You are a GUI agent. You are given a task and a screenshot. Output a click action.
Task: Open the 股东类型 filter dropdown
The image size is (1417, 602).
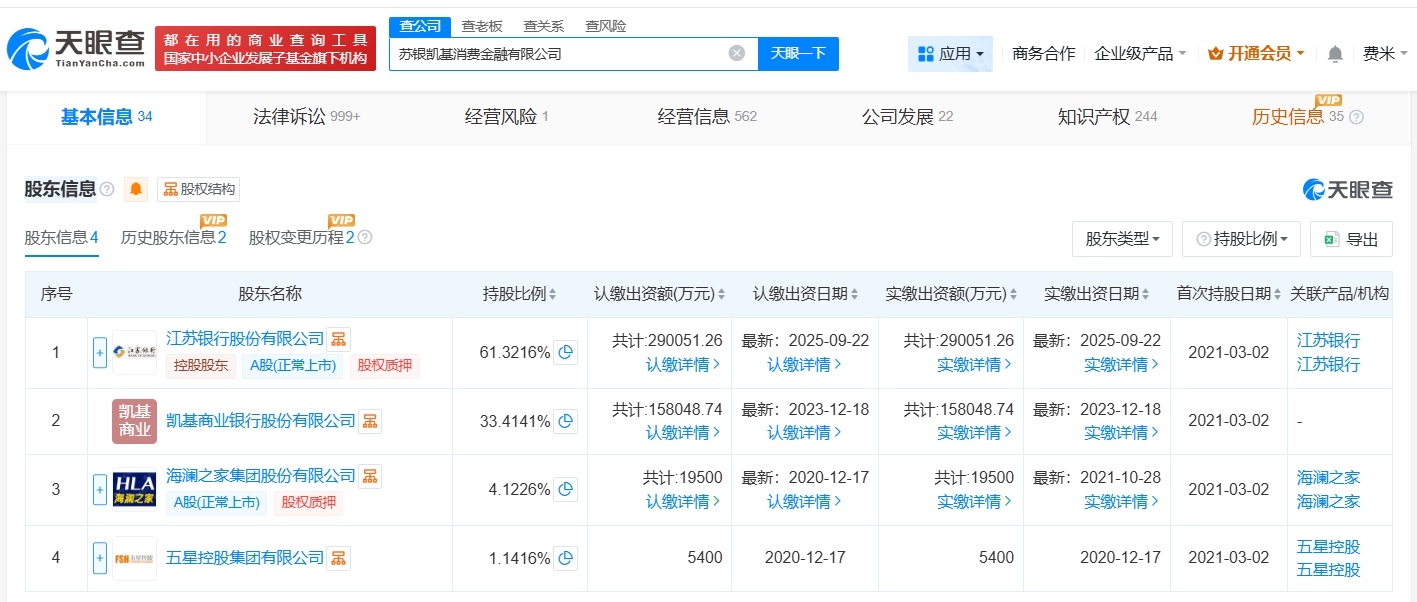[1122, 239]
